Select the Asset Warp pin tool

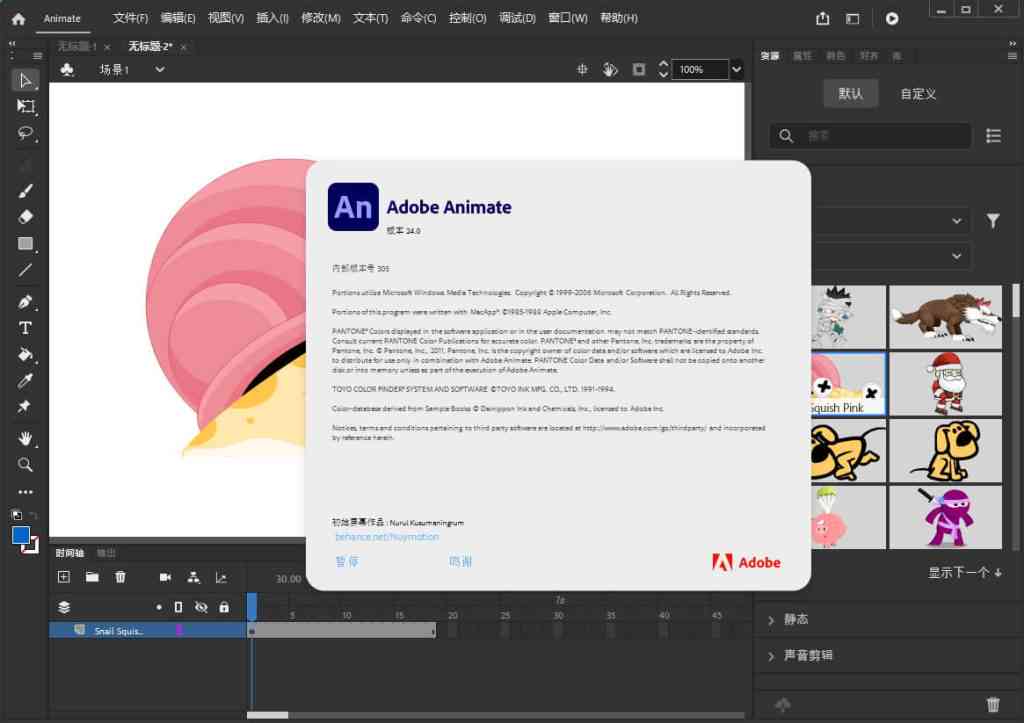25,407
